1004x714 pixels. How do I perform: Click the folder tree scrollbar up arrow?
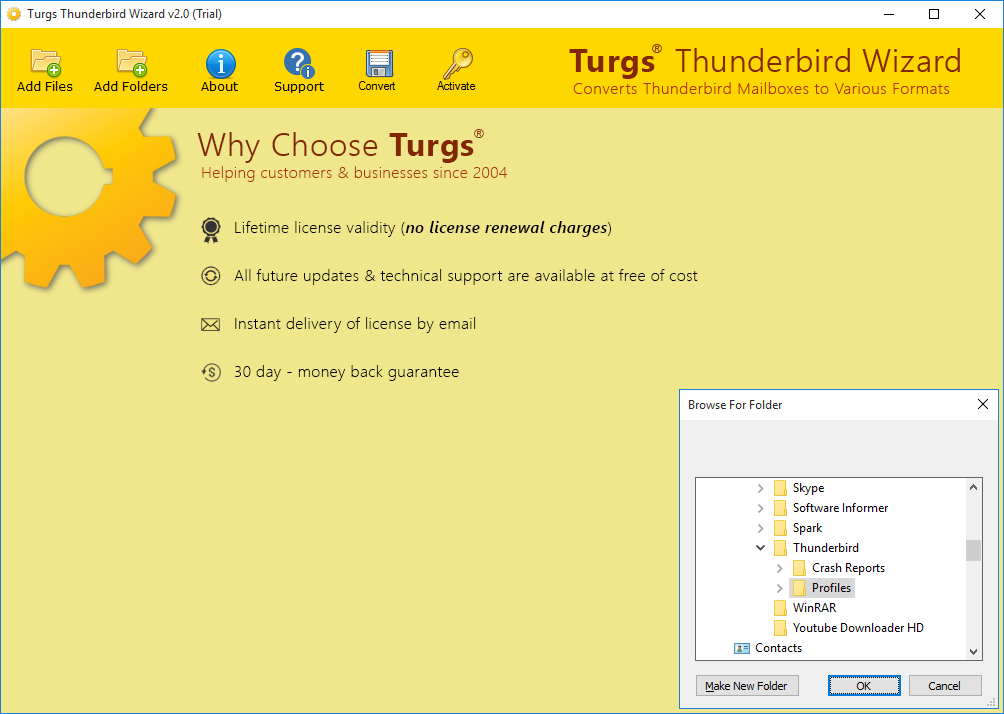[x=973, y=487]
